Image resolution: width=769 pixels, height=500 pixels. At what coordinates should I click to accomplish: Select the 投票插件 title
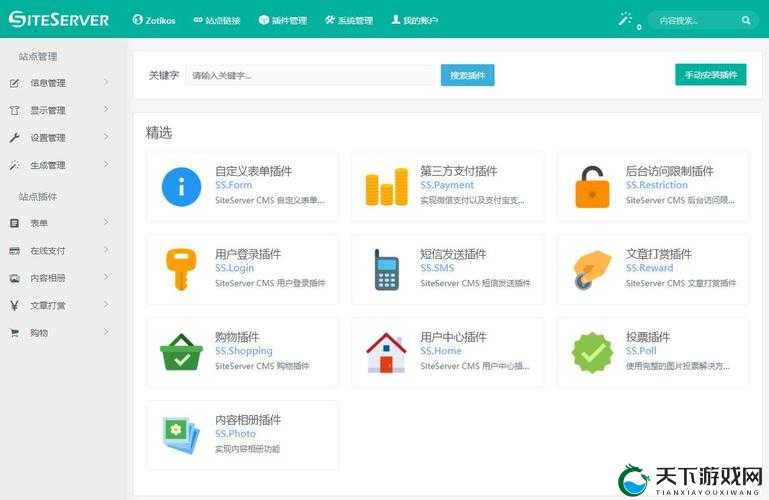coord(647,337)
